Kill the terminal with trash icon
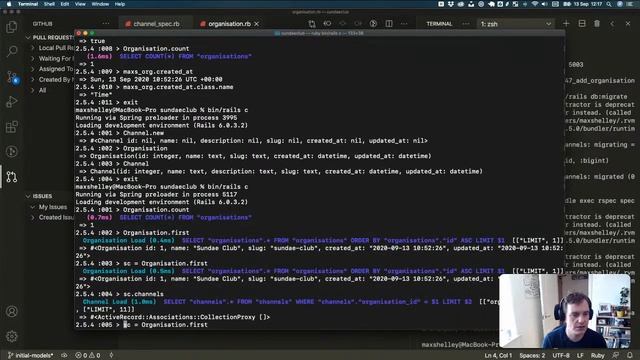The width and height of the screenshot is (640, 360). coord(597,24)
